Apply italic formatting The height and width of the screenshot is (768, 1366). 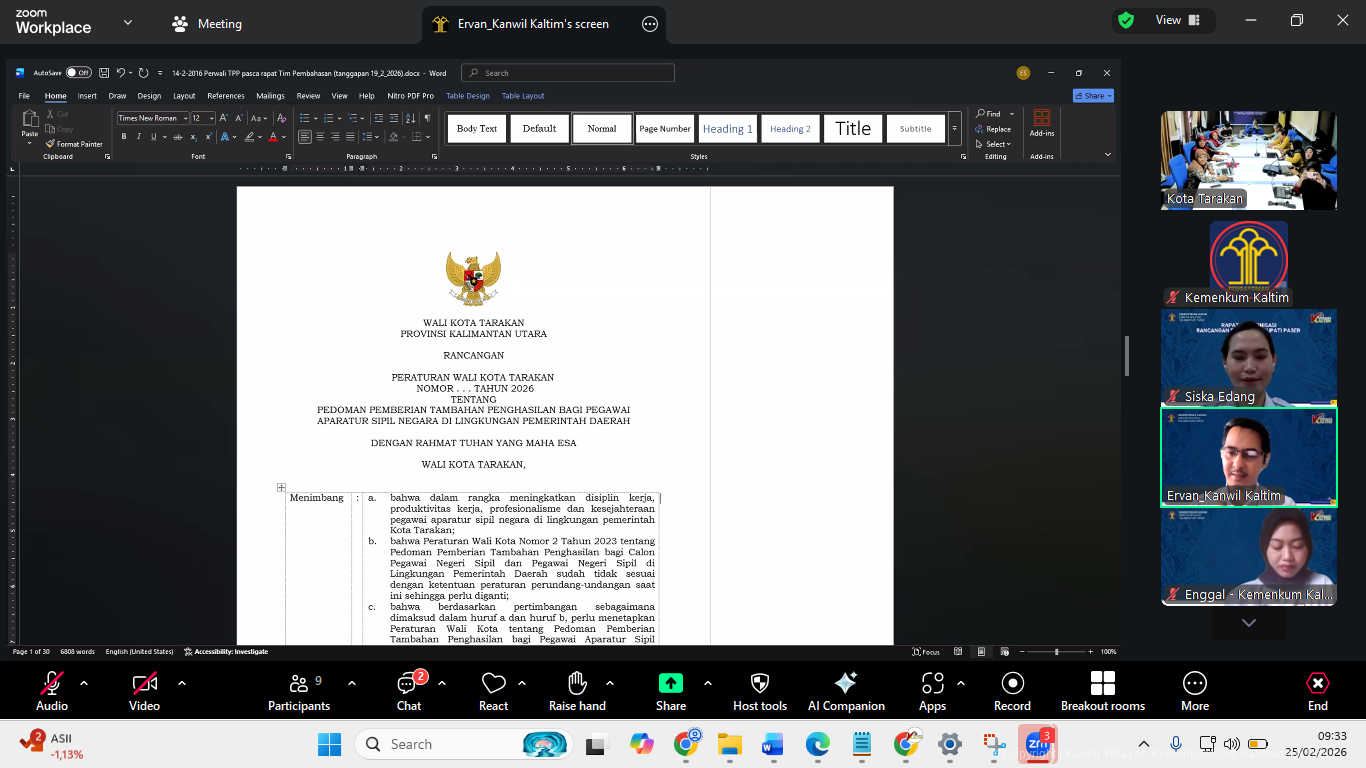click(x=139, y=136)
